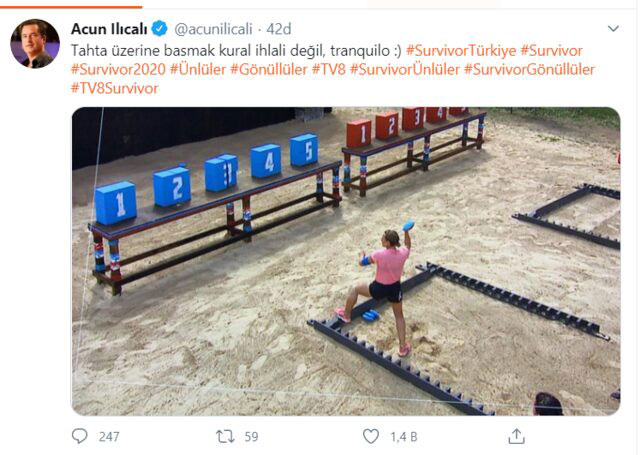Open the #Survivor2020 hashtag
640x455 pixels.
click(x=118, y=69)
